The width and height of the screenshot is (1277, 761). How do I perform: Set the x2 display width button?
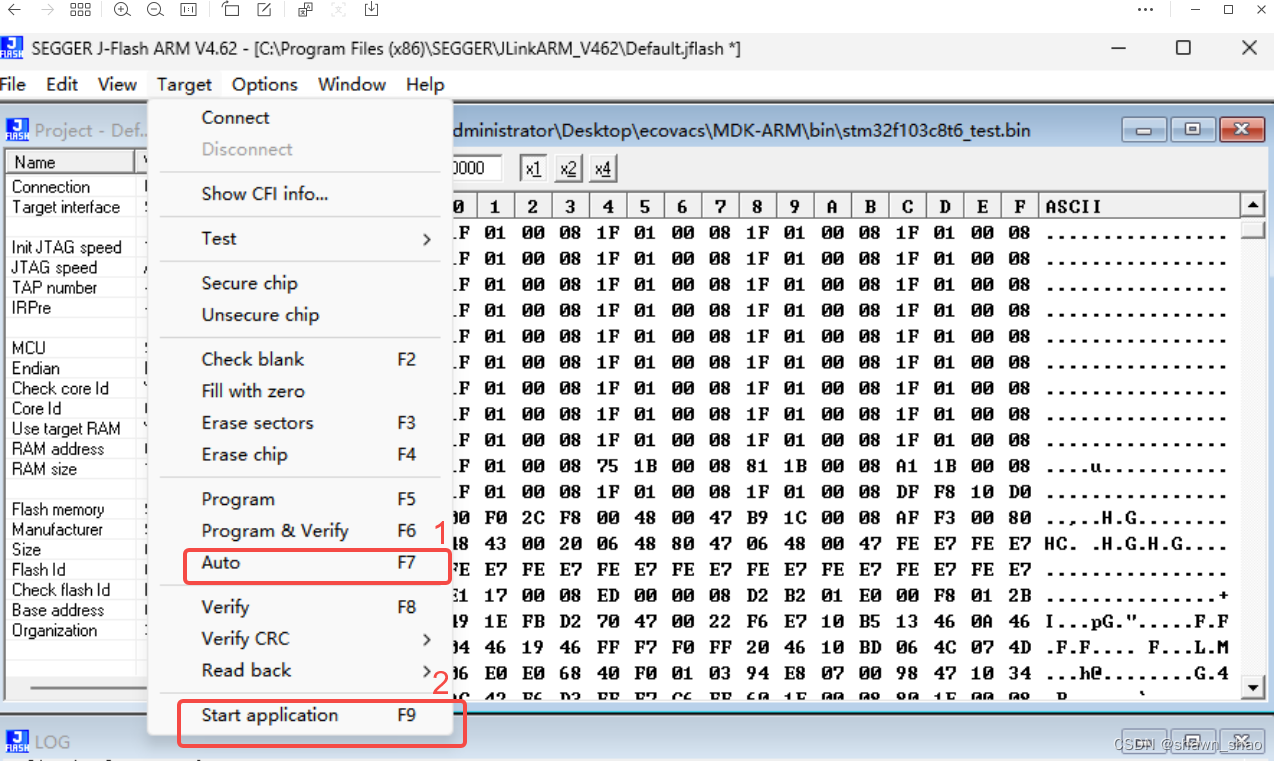568,169
